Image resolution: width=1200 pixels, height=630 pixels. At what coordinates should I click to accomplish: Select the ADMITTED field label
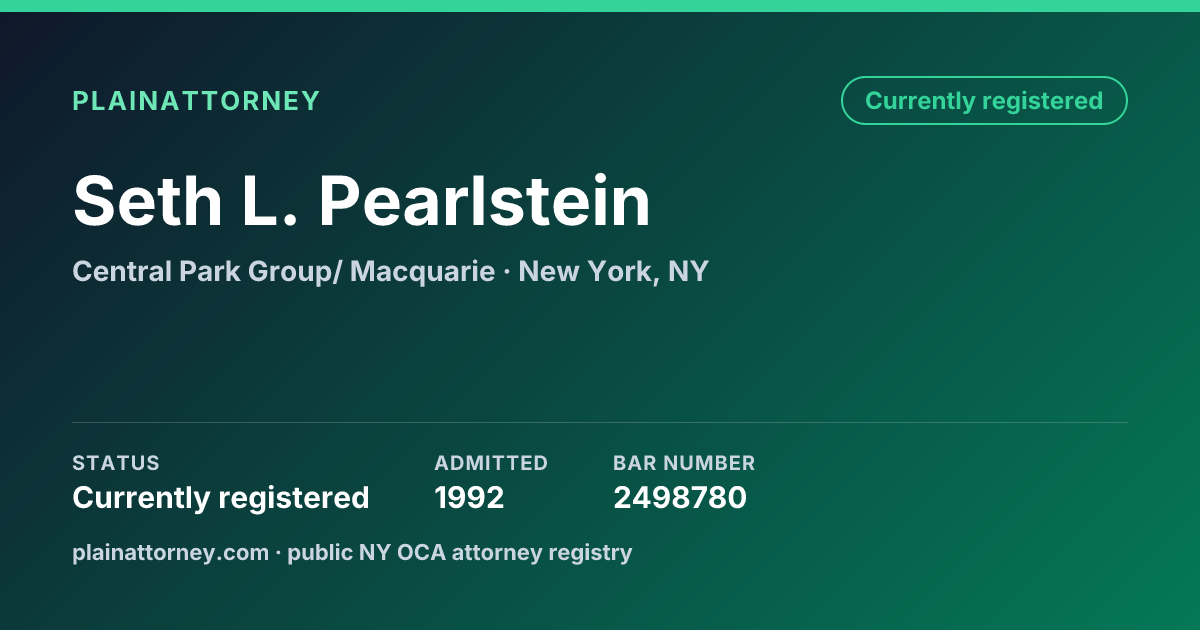pos(491,463)
